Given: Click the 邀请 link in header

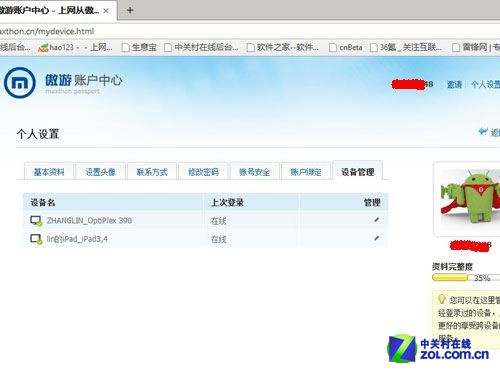Looking at the screenshot, I should [x=454, y=84].
